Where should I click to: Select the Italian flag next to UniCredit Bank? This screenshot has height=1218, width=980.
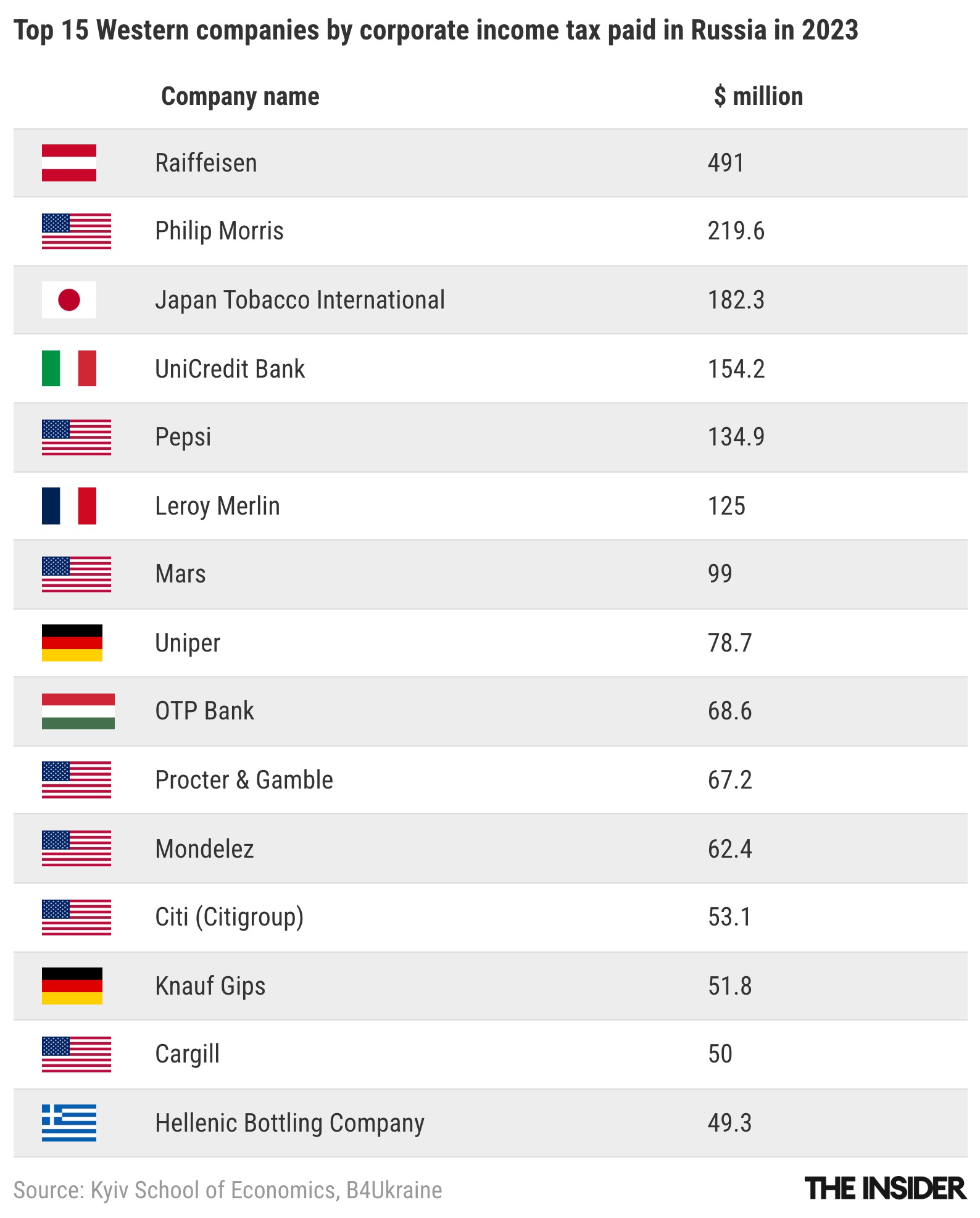69,368
